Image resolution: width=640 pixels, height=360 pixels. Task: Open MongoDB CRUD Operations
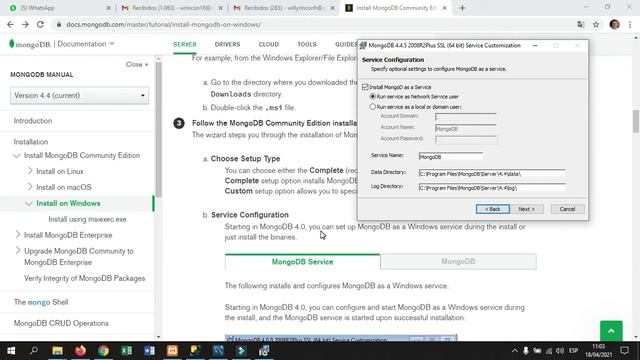pyautogui.click(x=61, y=323)
